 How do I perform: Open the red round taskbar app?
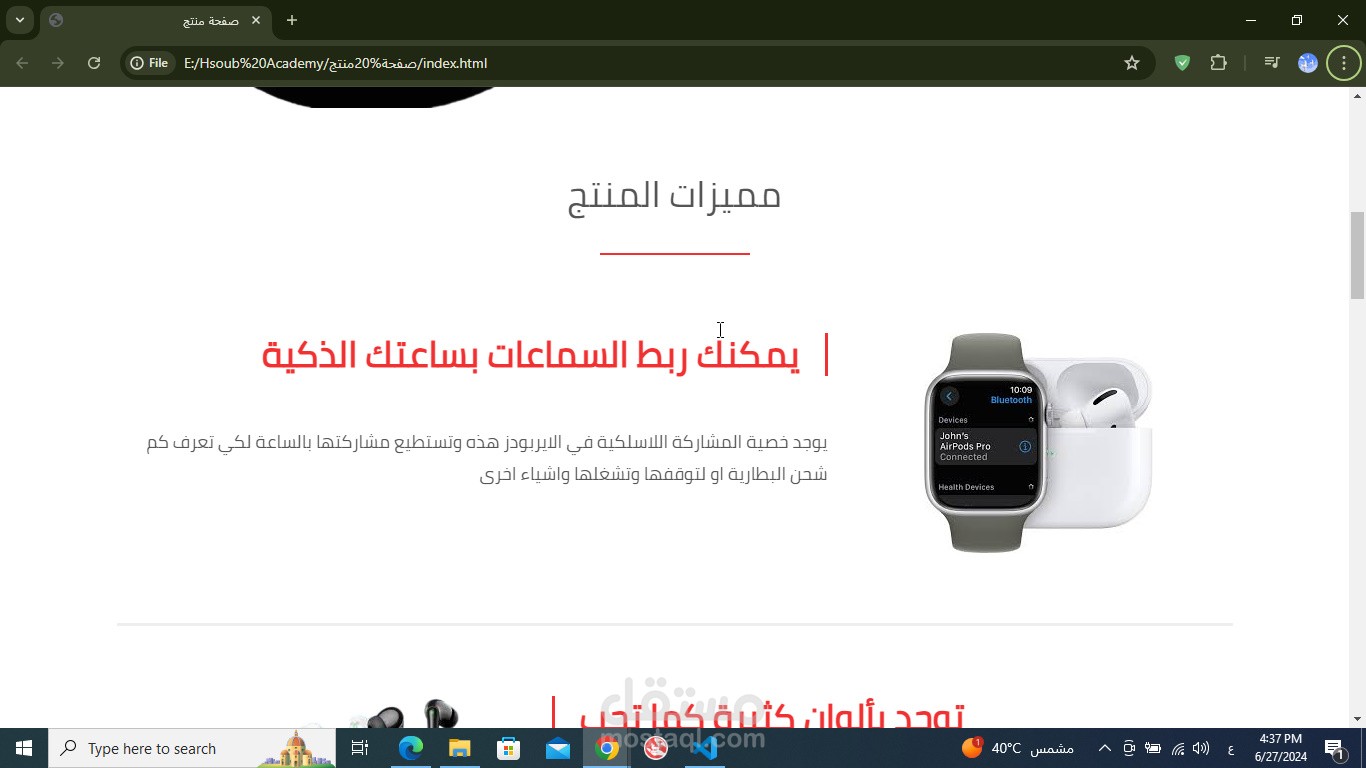656,748
